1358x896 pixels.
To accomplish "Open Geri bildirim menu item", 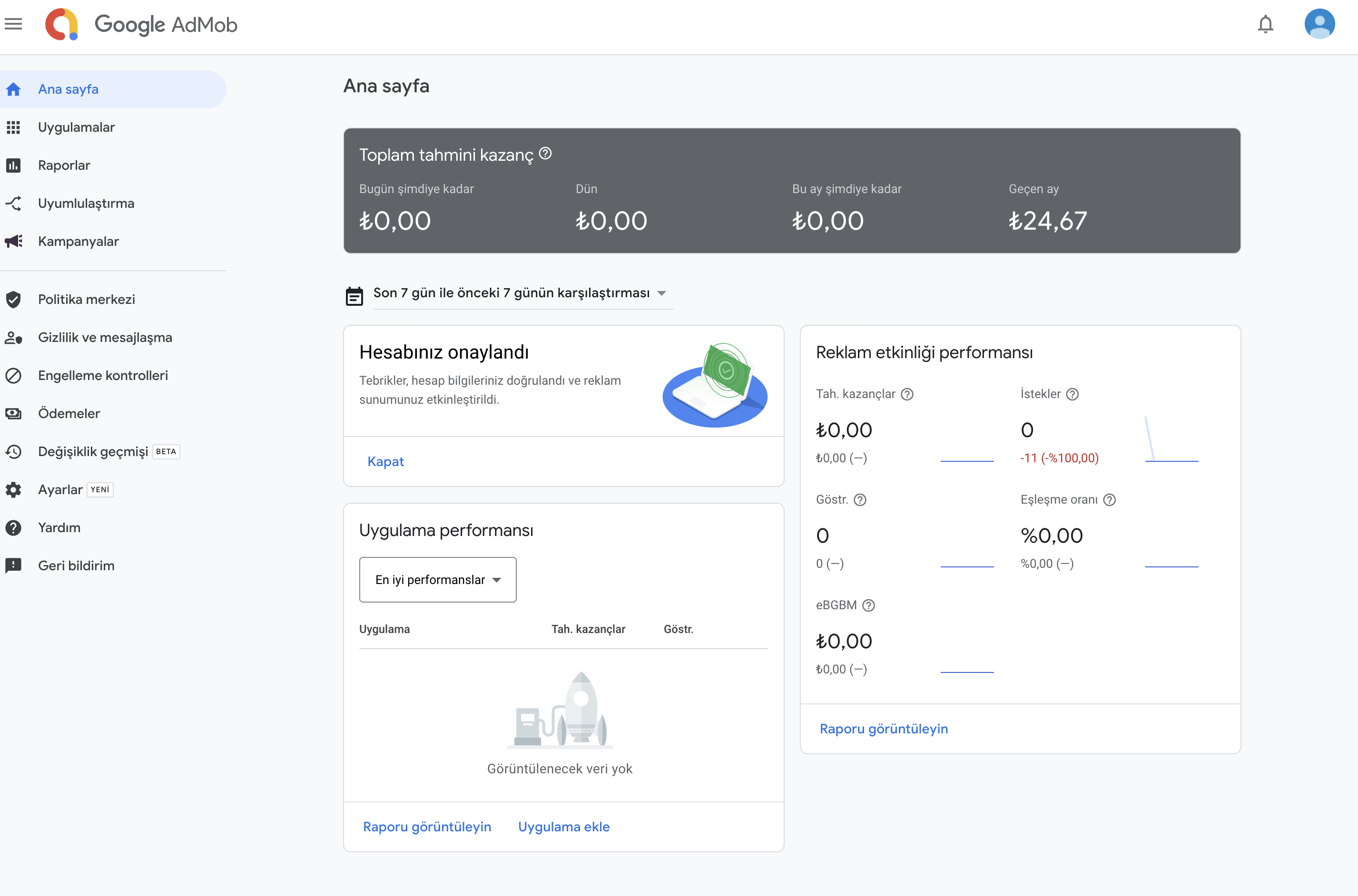I will click(x=113, y=566).
